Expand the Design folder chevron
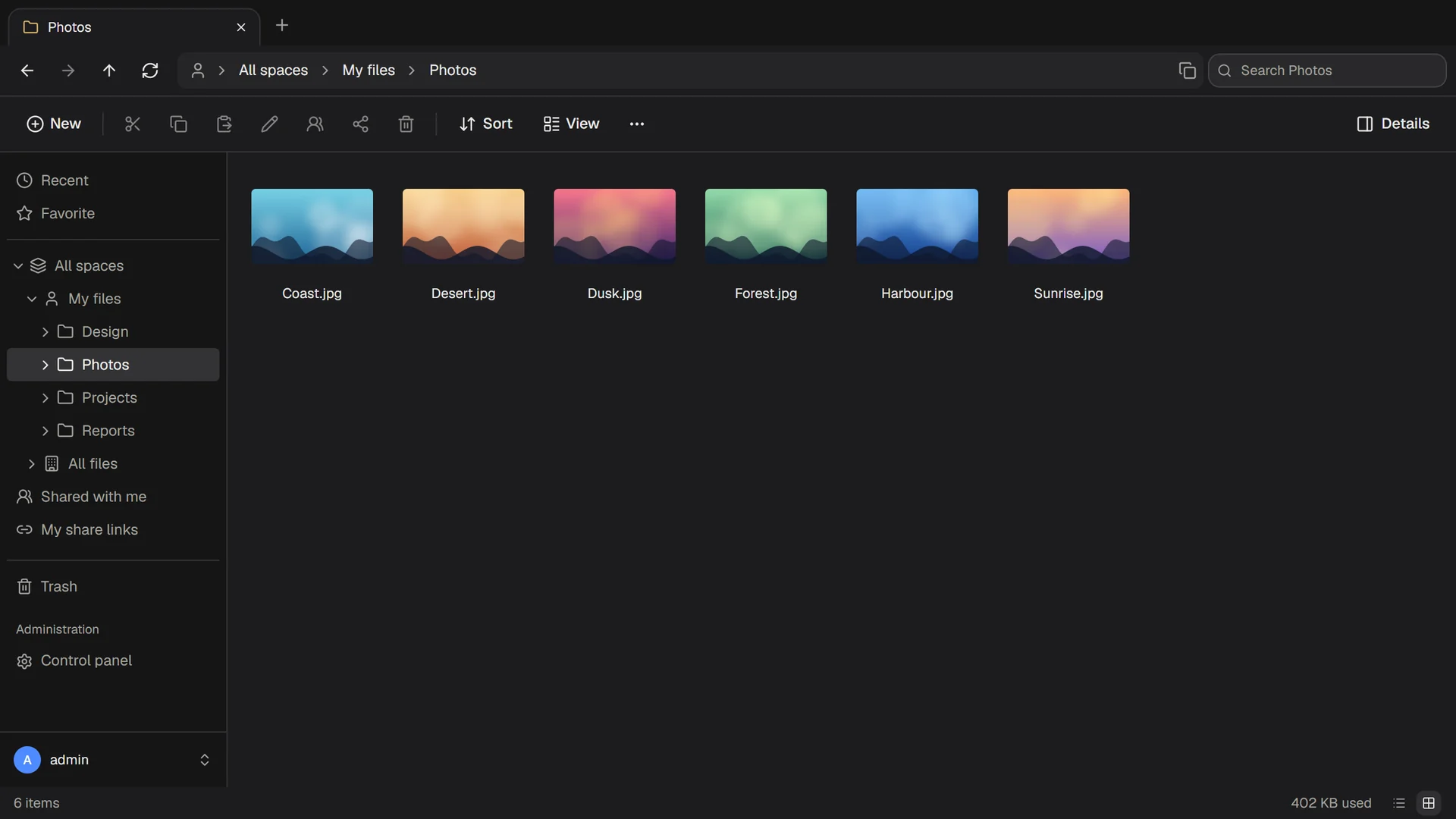 pos(45,332)
